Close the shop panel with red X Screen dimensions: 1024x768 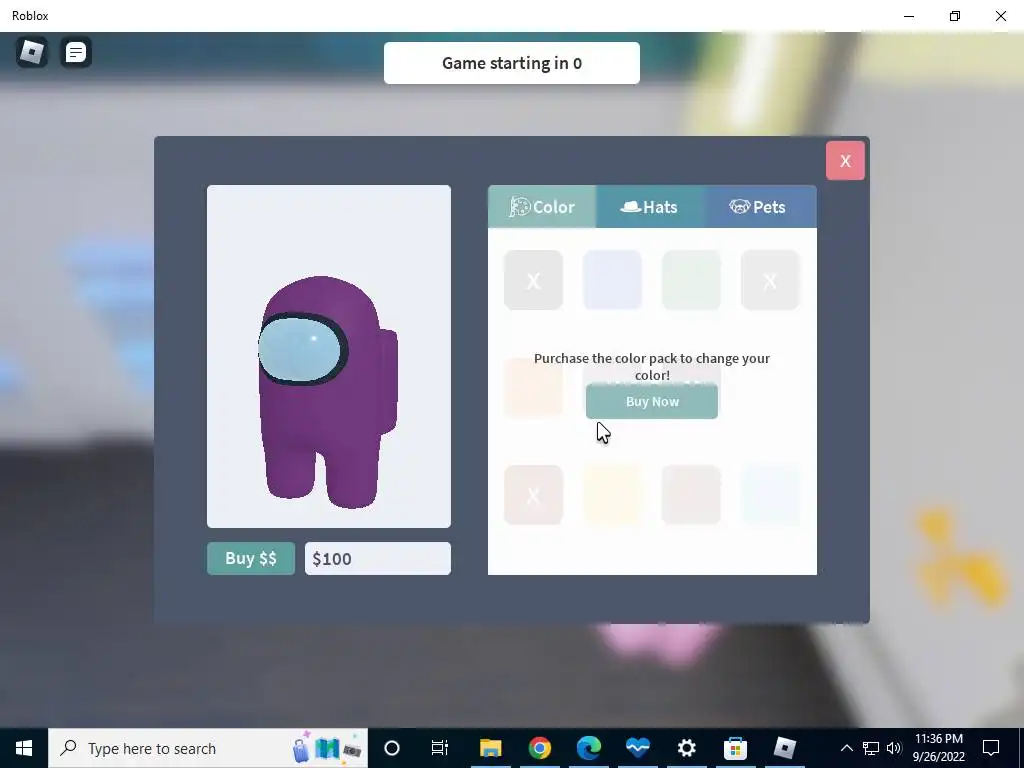845,161
